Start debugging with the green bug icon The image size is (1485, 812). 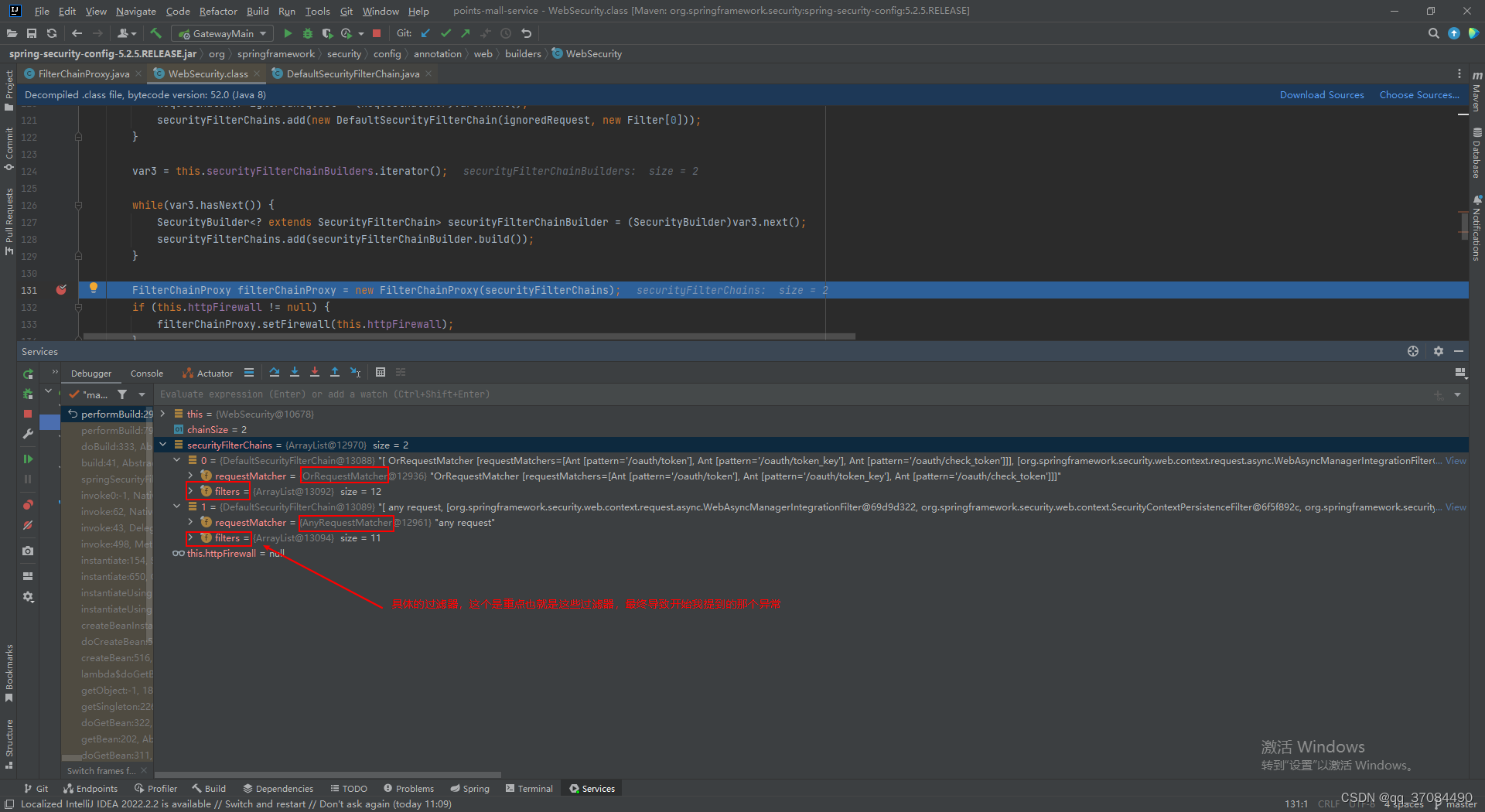point(307,33)
